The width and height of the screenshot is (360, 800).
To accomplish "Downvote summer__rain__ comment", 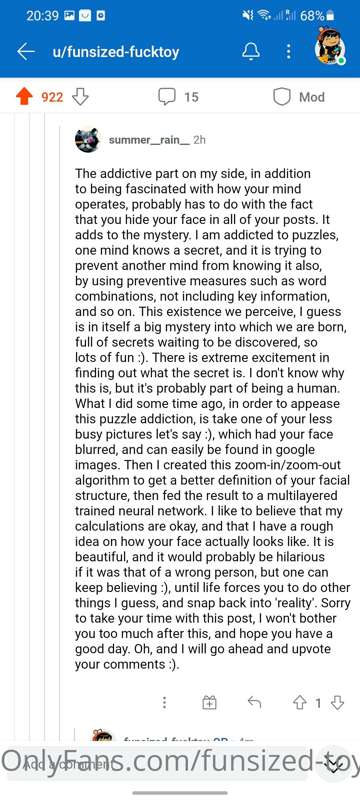I will pos(337,703).
